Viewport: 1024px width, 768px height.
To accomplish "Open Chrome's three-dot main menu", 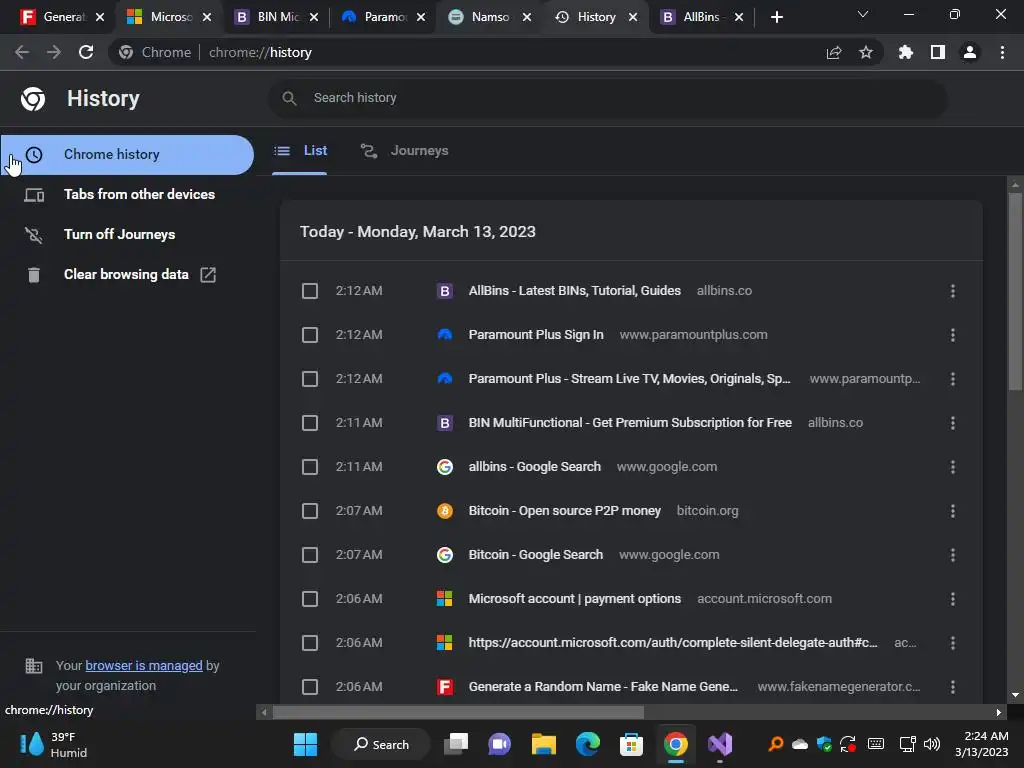I will (x=1002, y=52).
